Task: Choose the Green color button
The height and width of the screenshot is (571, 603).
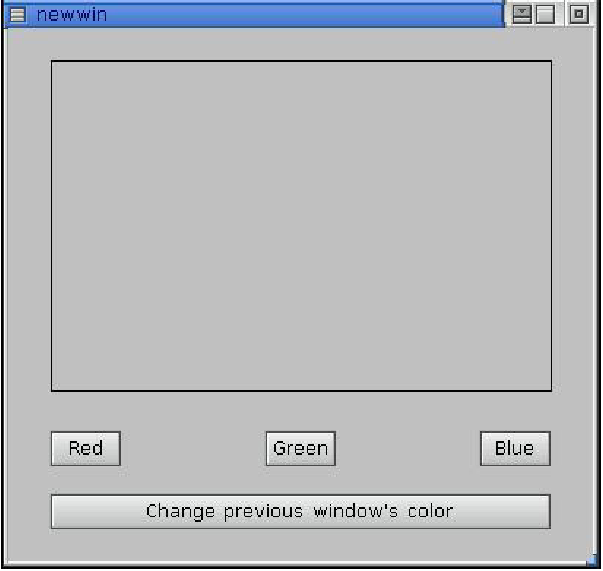Action: 301,448
